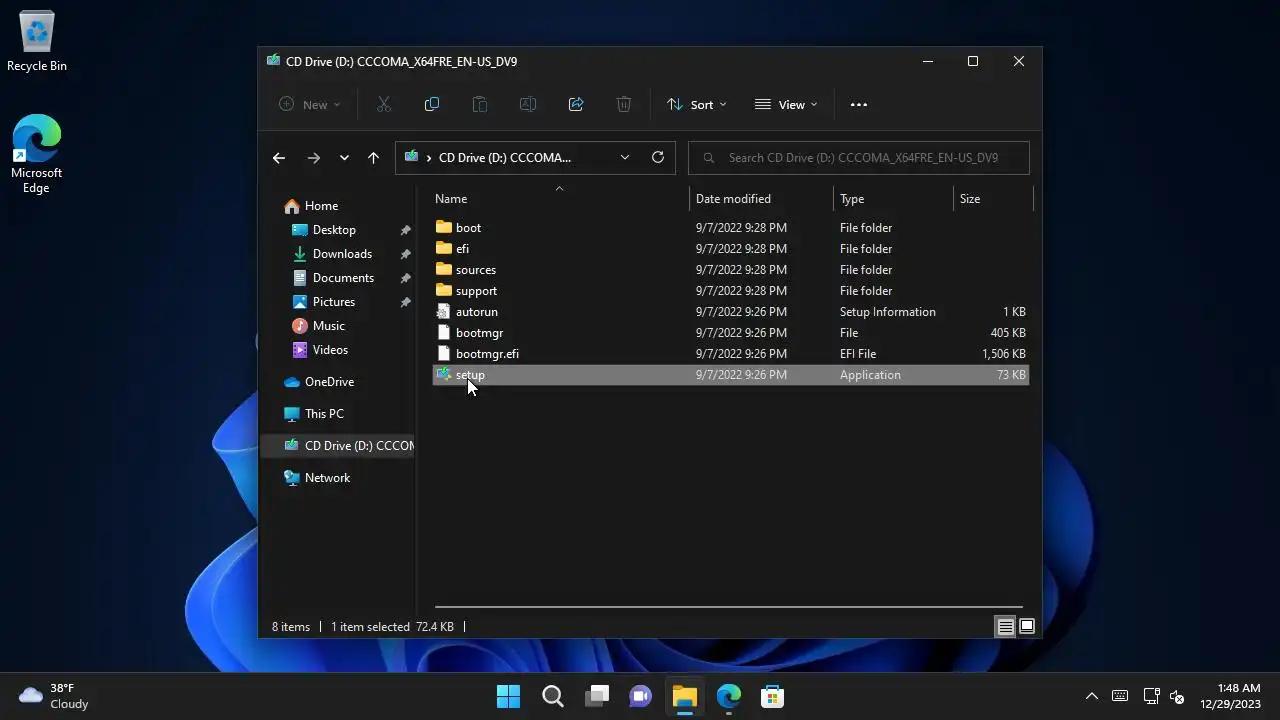Go up one folder level arrow
The height and width of the screenshot is (720, 1280).
[x=373, y=158]
